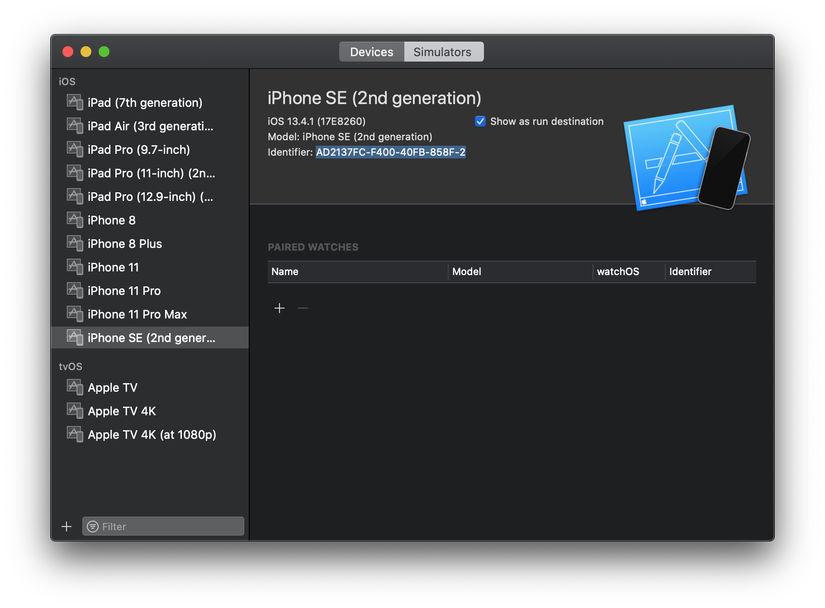Switch to the Simulators tab
This screenshot has height=608, width=825.
442,52
